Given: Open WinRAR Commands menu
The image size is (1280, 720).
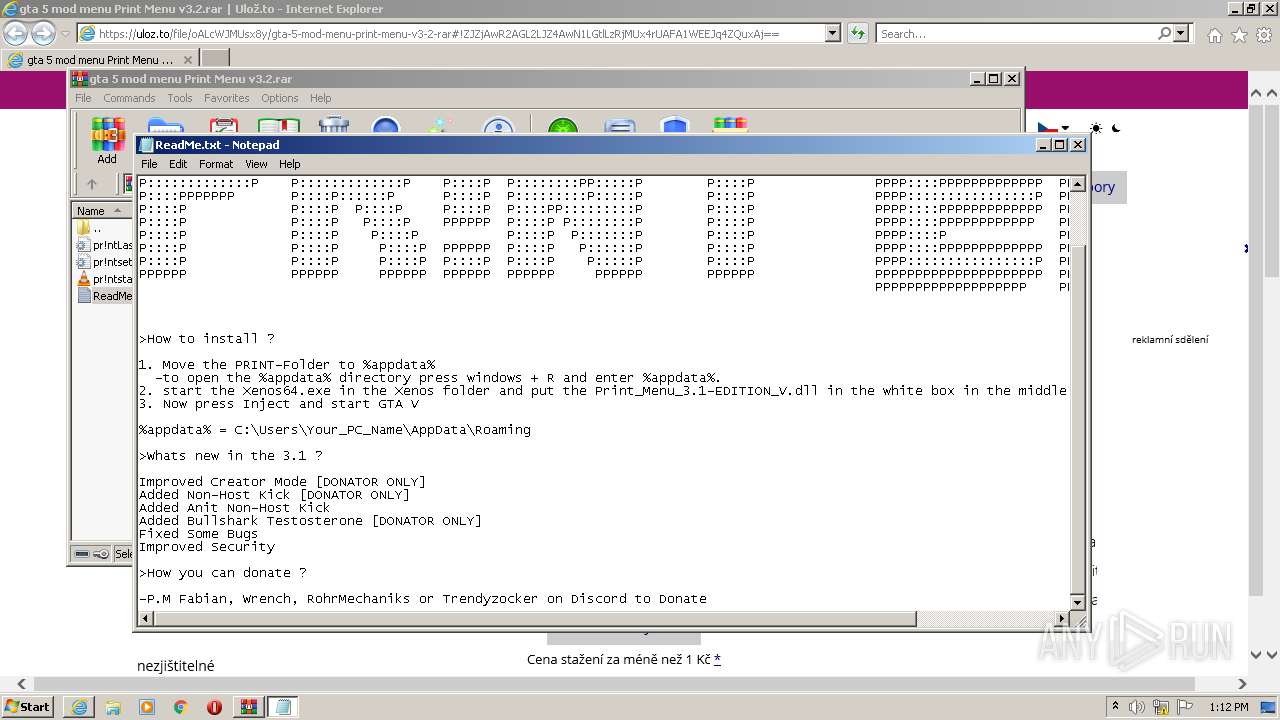Looking at the screenshot, I should click(x=129, y=98).
